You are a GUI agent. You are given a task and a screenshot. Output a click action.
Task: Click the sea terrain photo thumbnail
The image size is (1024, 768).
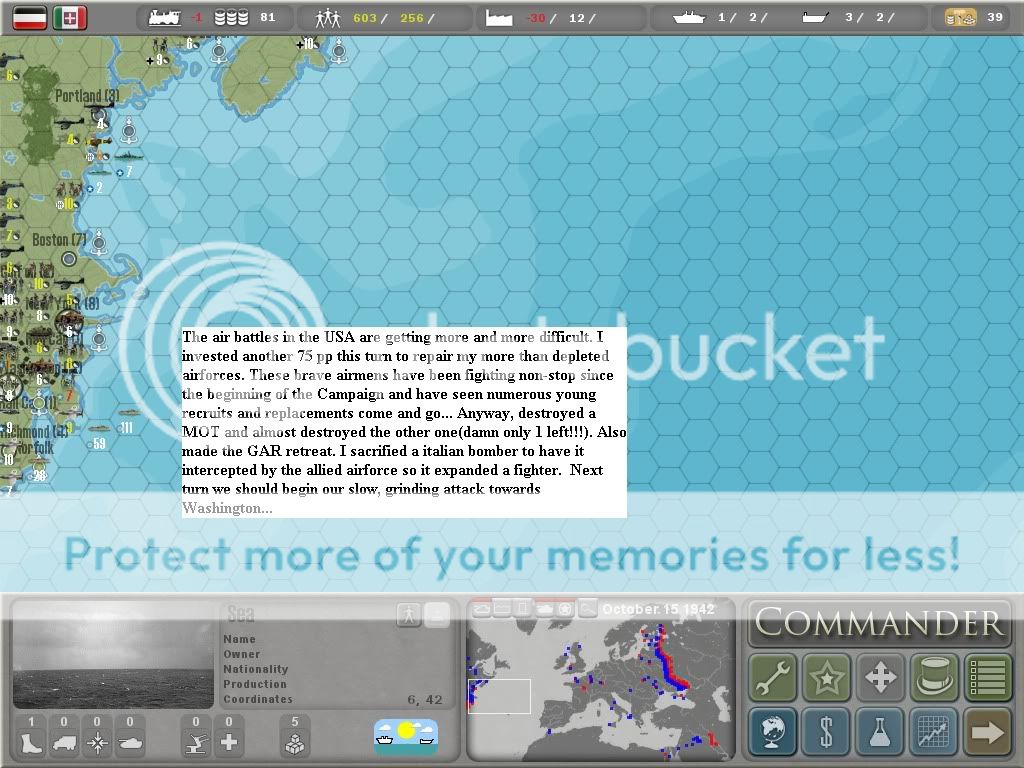pos(113,655)
